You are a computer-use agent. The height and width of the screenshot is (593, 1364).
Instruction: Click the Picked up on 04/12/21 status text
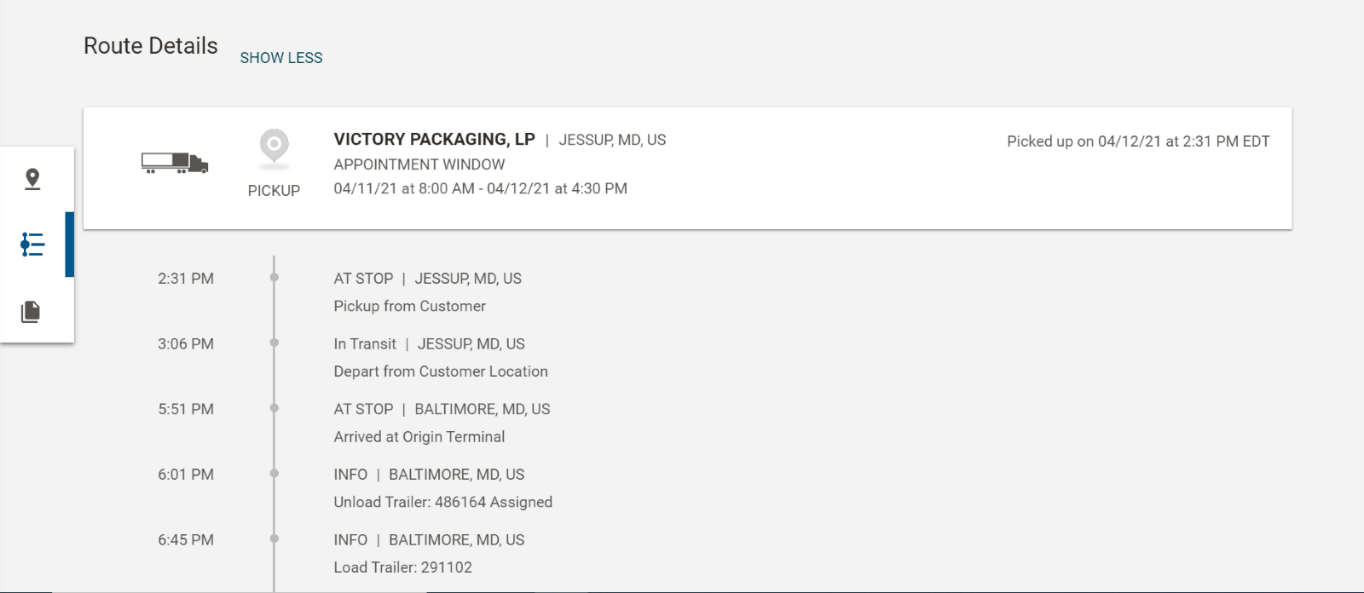point(1138,141)
